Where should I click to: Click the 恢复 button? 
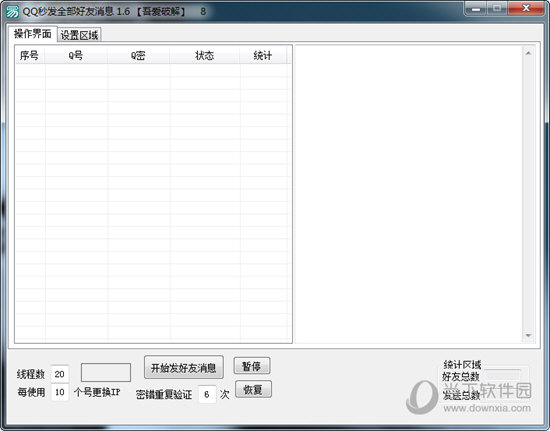point(253,390)
